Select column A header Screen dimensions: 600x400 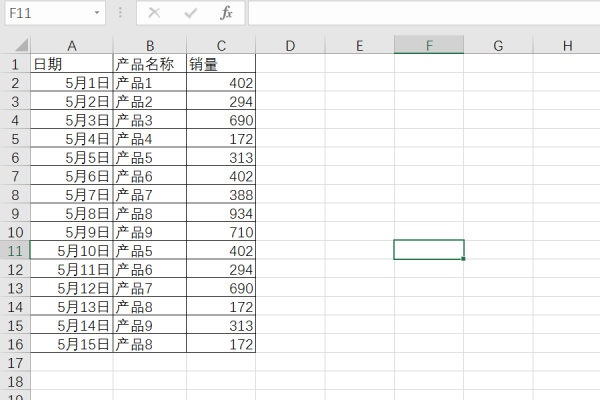pos(72,46)
